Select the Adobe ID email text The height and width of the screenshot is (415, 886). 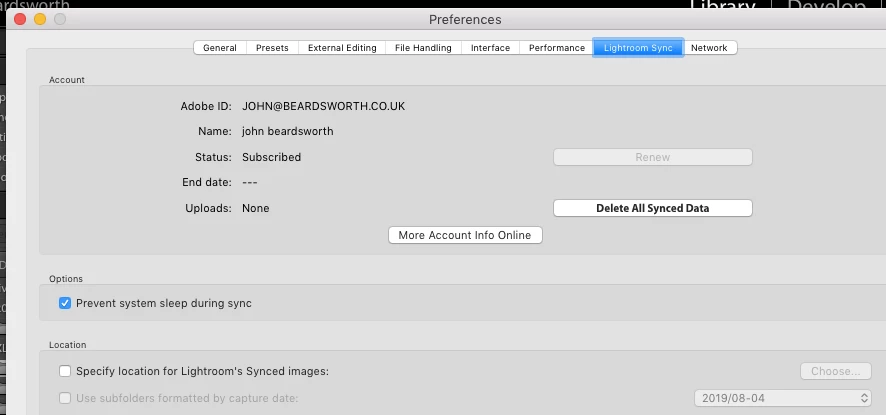(323, 106)
